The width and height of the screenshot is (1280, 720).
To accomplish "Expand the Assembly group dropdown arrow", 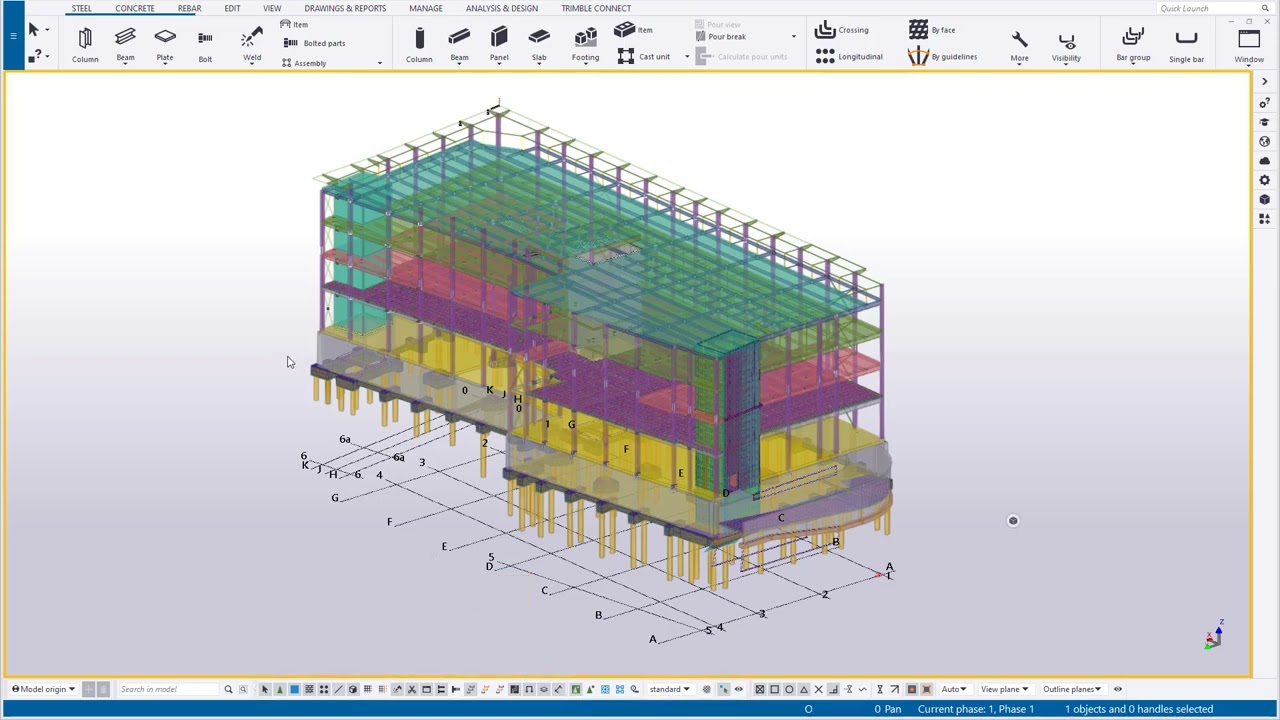I will tap(379, 63).
